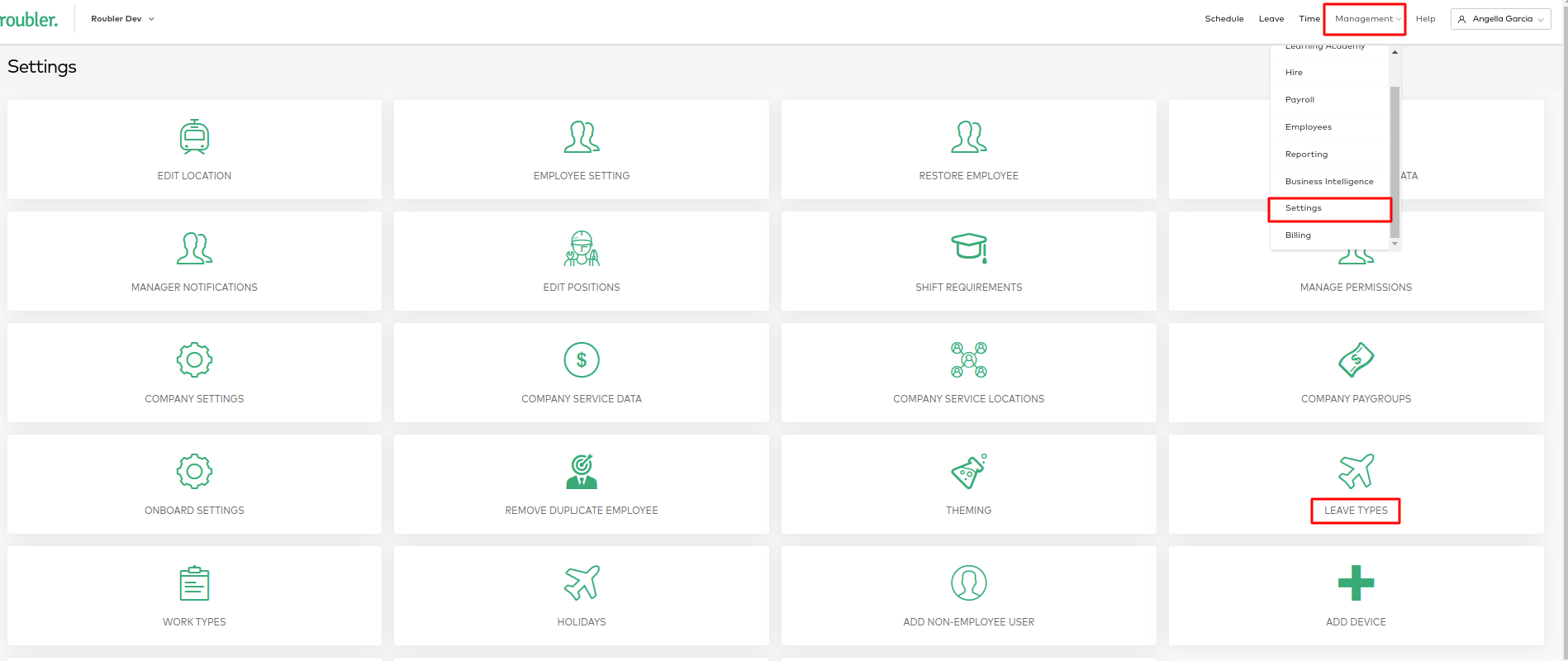
Task: Open Theming paint flask icon
Action: pos(969,472)
